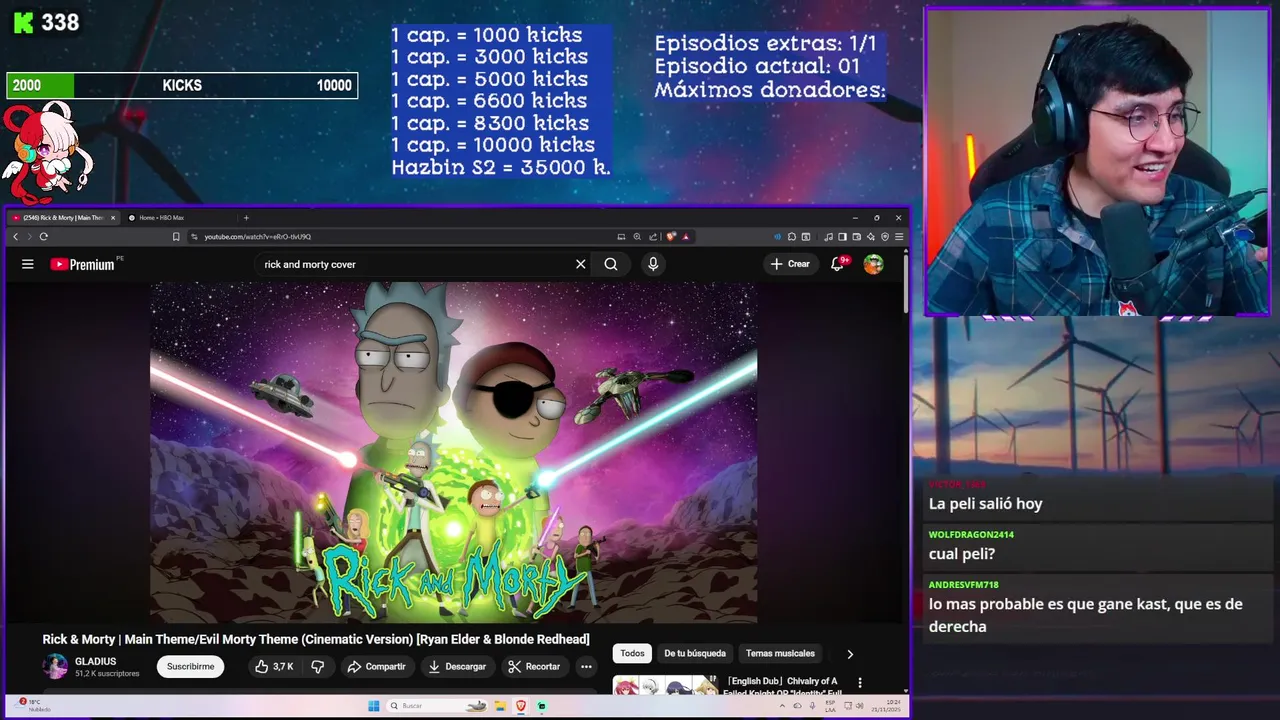Open the YouTube account avatar menu
Image resolution: width=1280 pixels, height=720 pixels.
(x=873, y=264)
